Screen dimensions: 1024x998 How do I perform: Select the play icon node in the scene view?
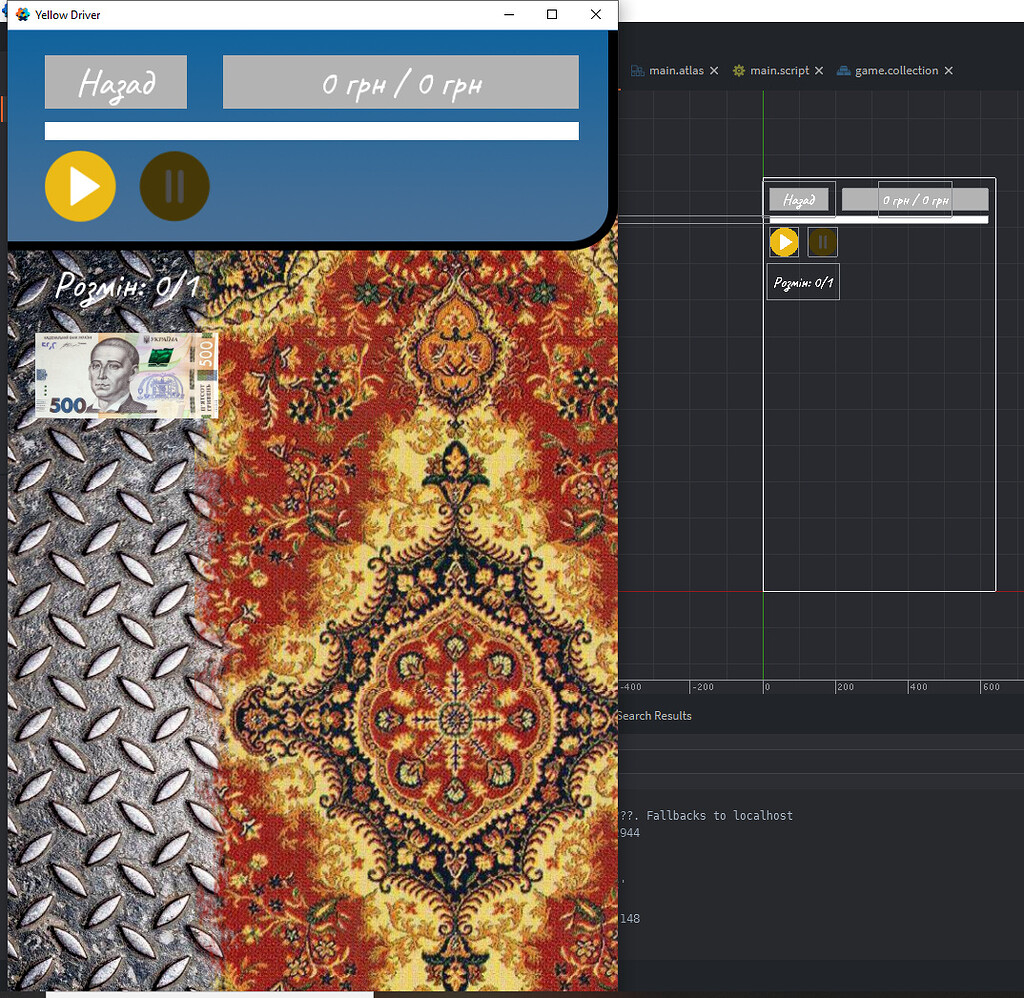783,241
